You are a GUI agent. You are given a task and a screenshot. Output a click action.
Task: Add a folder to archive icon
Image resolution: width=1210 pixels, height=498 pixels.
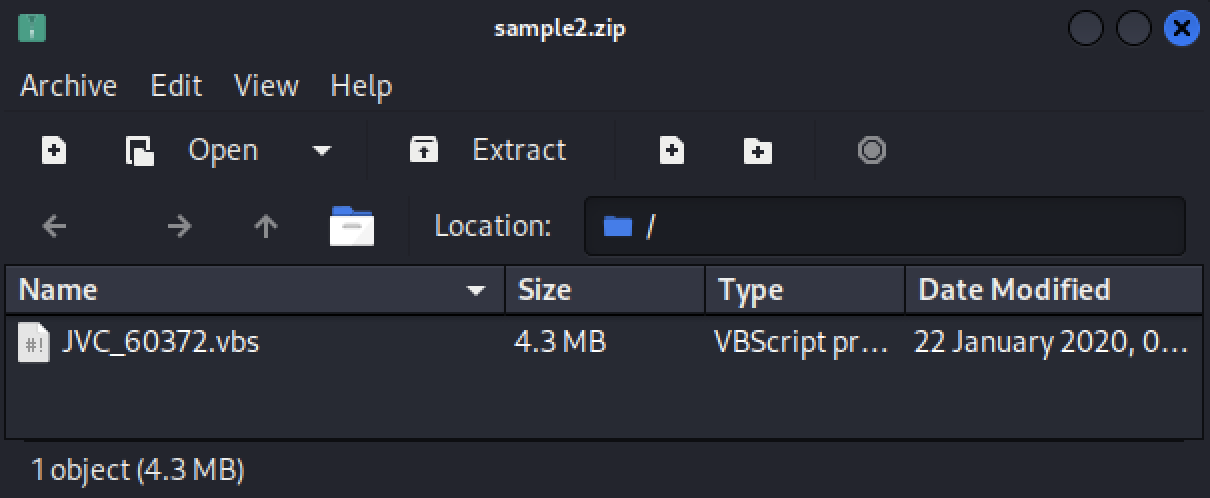[758, 151]
